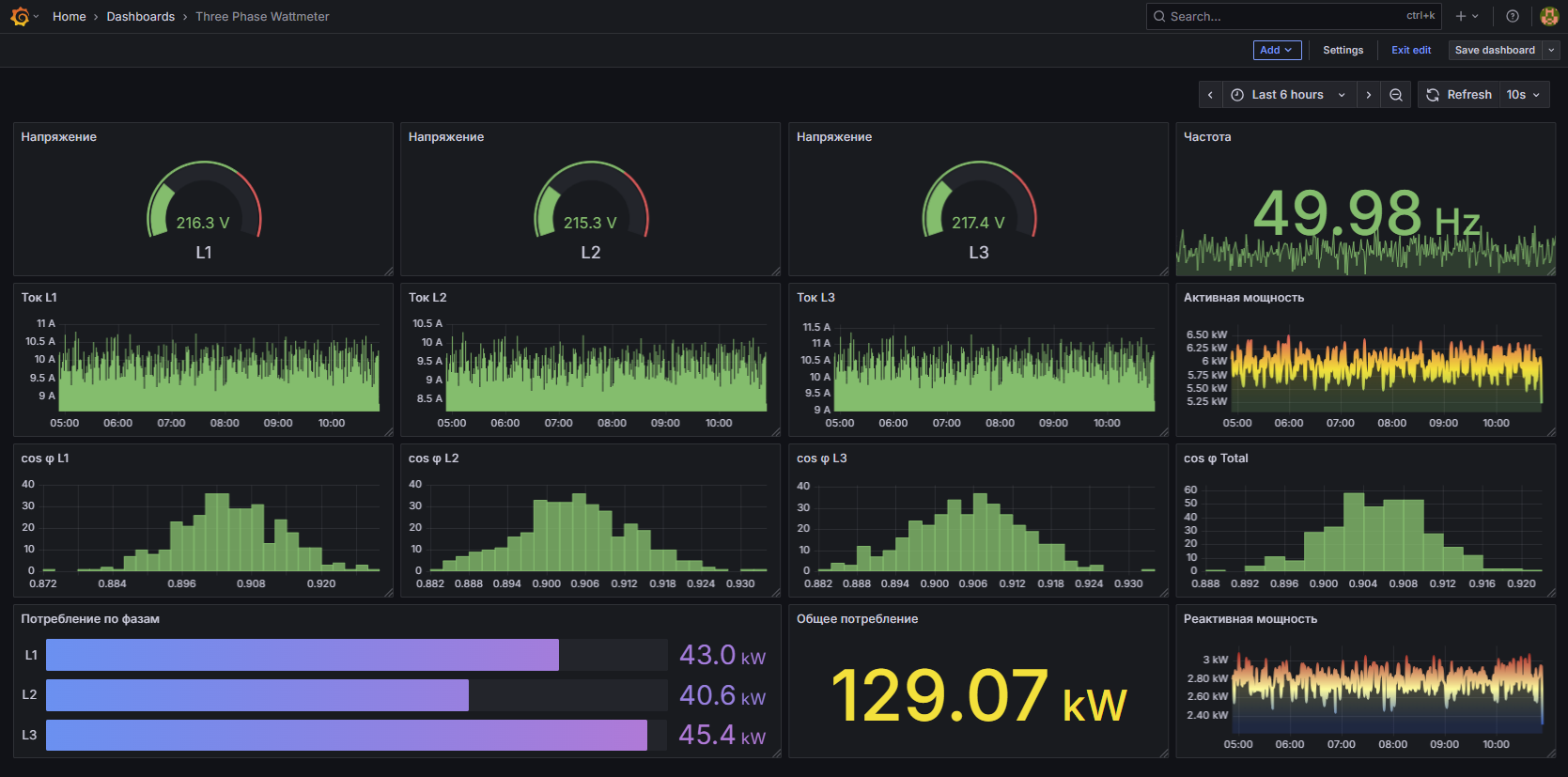
Task: Expand the Add dropdown
Action: tap(1277, 51)
